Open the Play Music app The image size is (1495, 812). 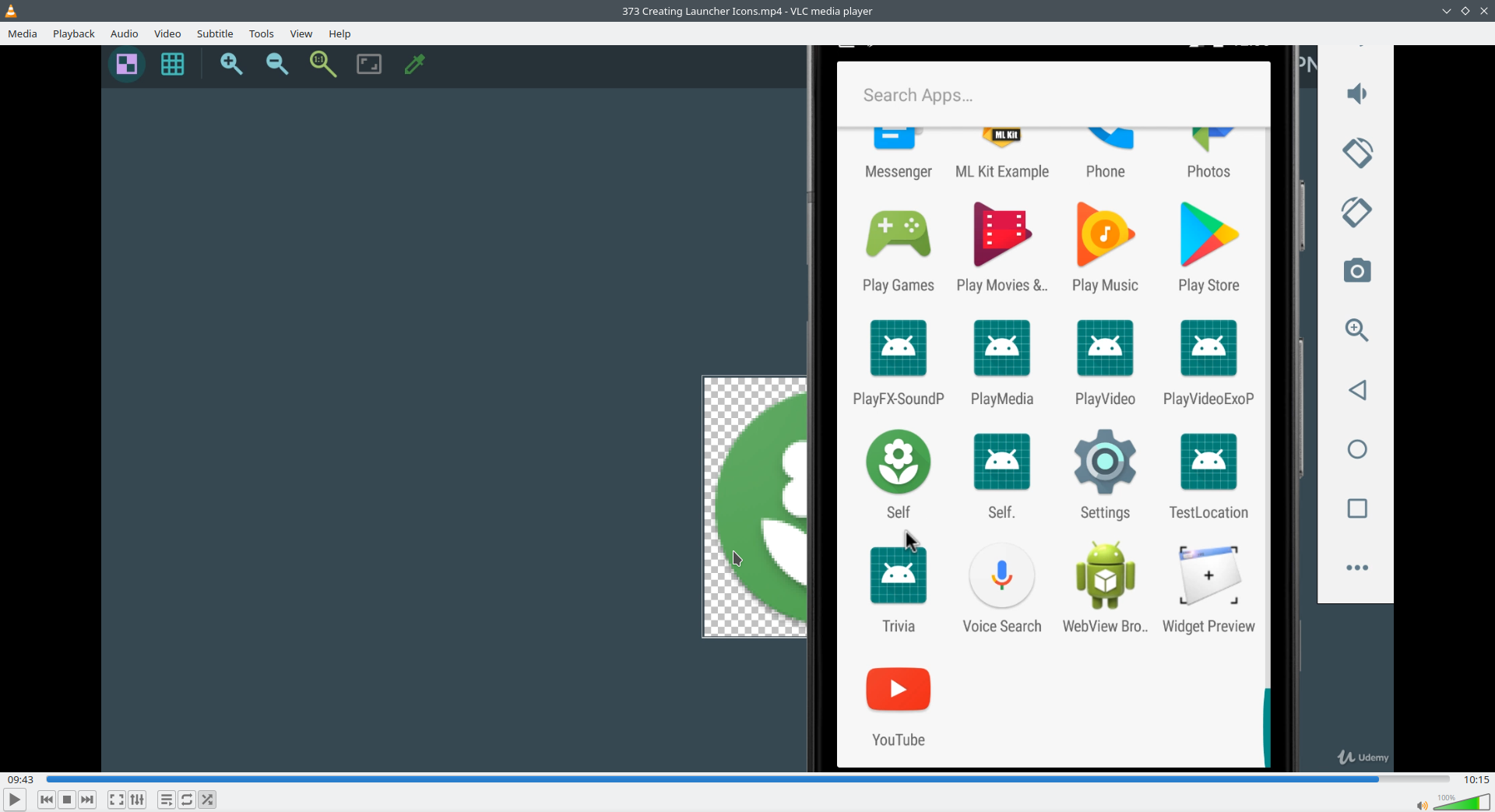click(1105, 248)
